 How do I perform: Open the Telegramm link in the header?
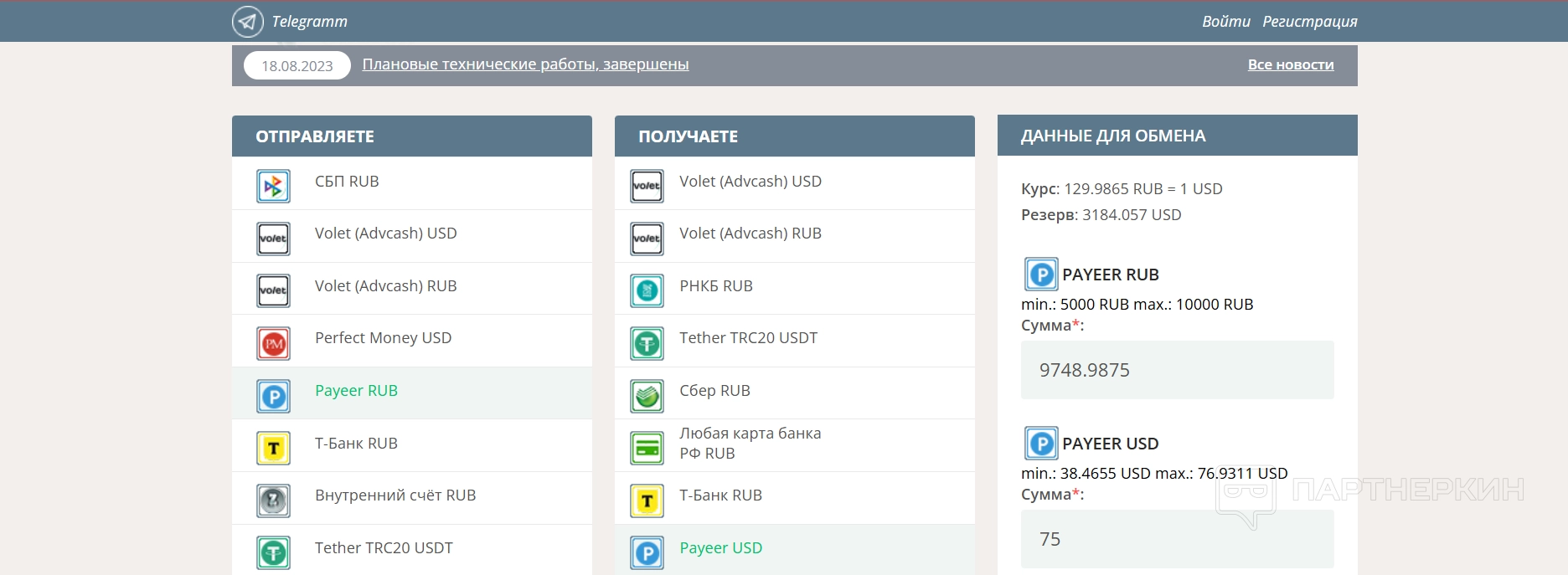coord(309,22)
